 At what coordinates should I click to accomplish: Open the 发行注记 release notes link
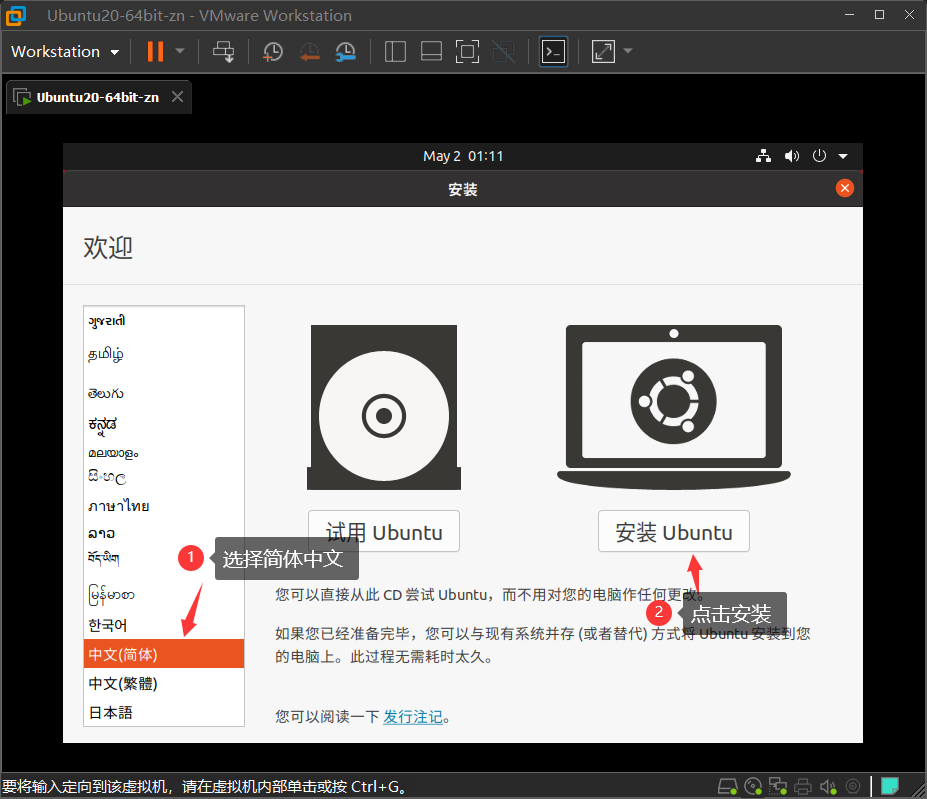click(x=413, y=717)
